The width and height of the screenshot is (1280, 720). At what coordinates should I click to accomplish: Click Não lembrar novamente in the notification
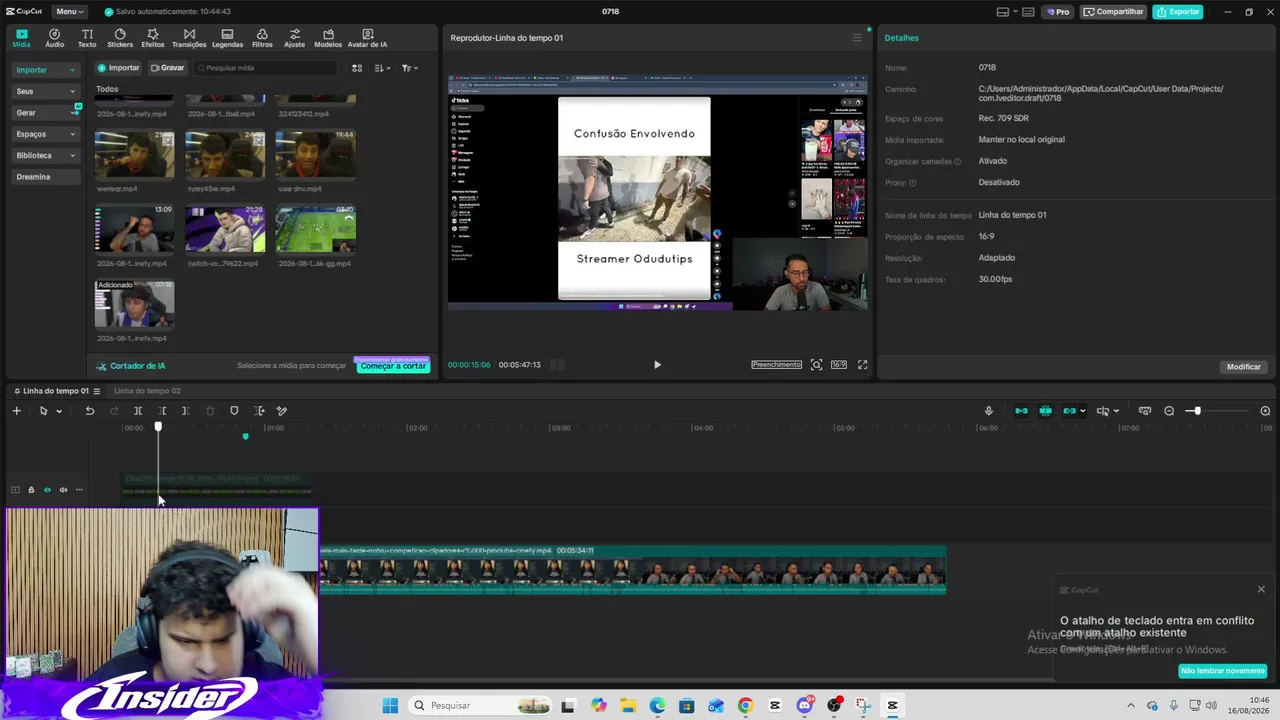pyautogui.click(x=1223, y=671)
